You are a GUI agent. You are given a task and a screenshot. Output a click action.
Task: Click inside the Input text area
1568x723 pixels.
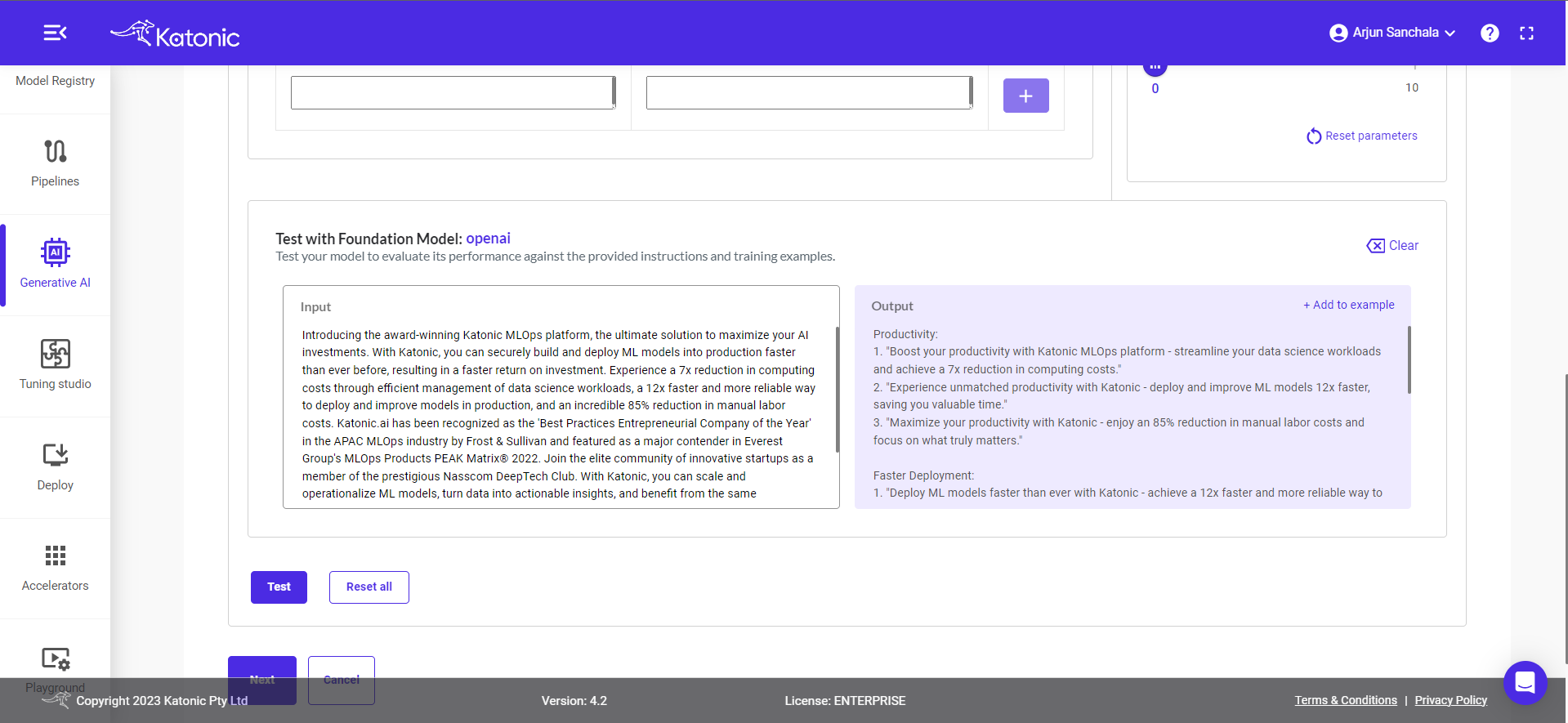(x=561, y=413)
